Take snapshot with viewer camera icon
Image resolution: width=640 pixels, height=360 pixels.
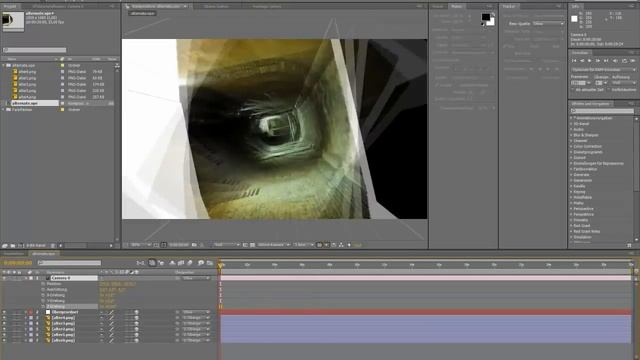(x=194, y=245)
